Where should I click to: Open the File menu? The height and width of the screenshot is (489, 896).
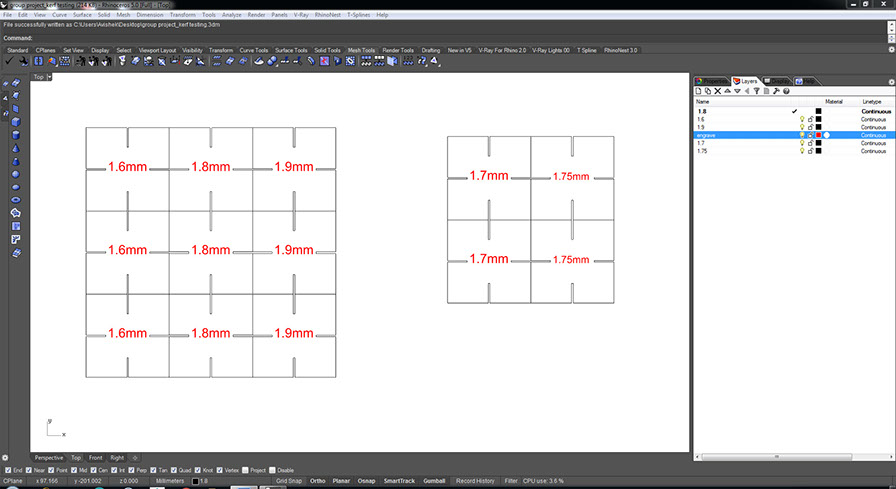point(7,15)
